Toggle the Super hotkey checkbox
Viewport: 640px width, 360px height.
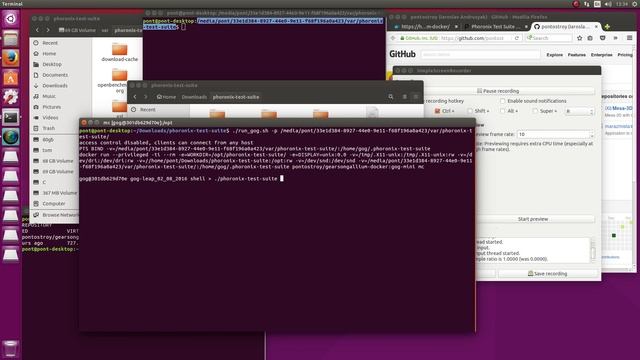point(535,111)
